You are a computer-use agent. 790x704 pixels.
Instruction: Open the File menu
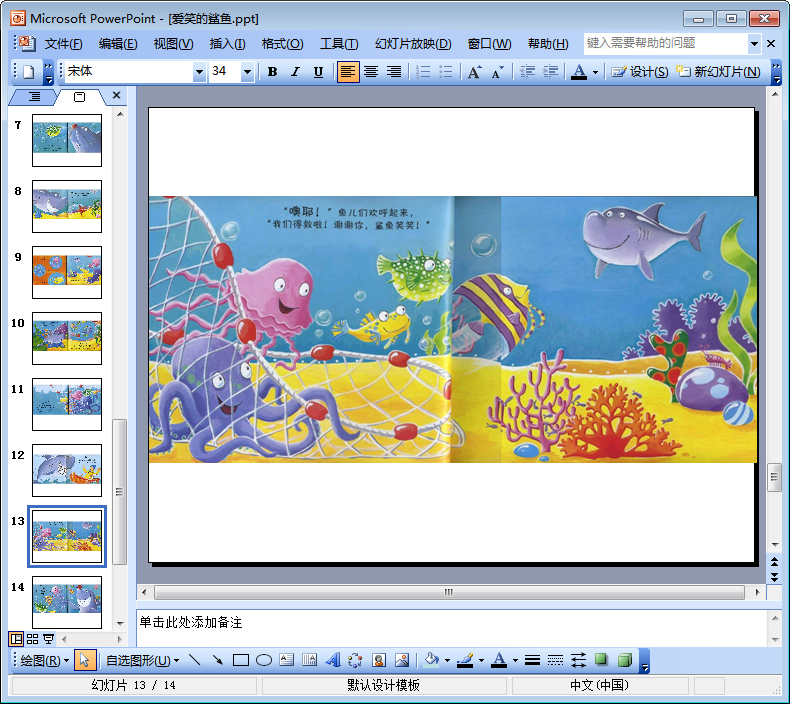coord(63,44)
